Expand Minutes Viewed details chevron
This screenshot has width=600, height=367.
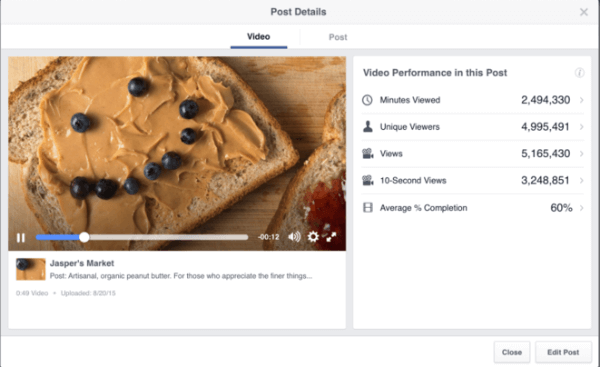[581, 100]
